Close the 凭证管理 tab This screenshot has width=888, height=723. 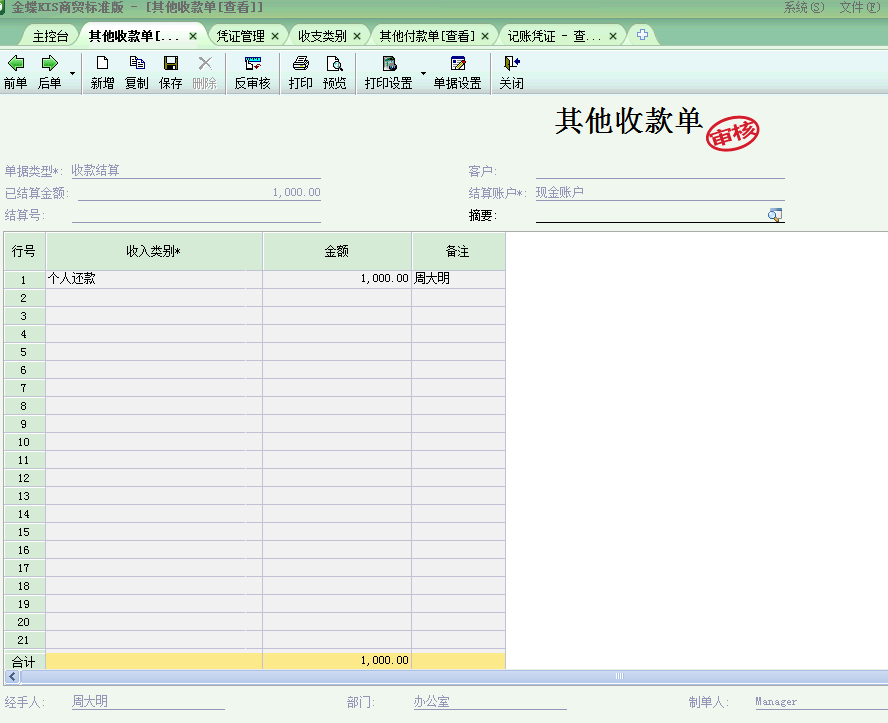pos(275,36)
